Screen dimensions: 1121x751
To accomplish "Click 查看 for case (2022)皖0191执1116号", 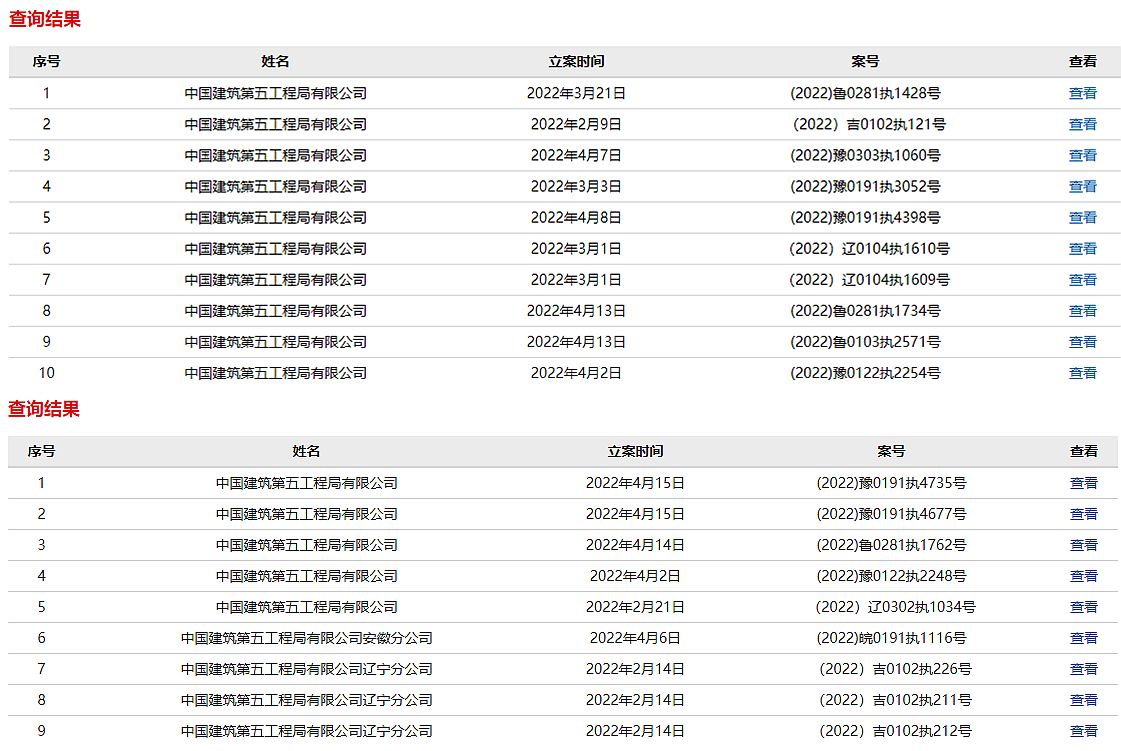I will [x=1083, y=638].
